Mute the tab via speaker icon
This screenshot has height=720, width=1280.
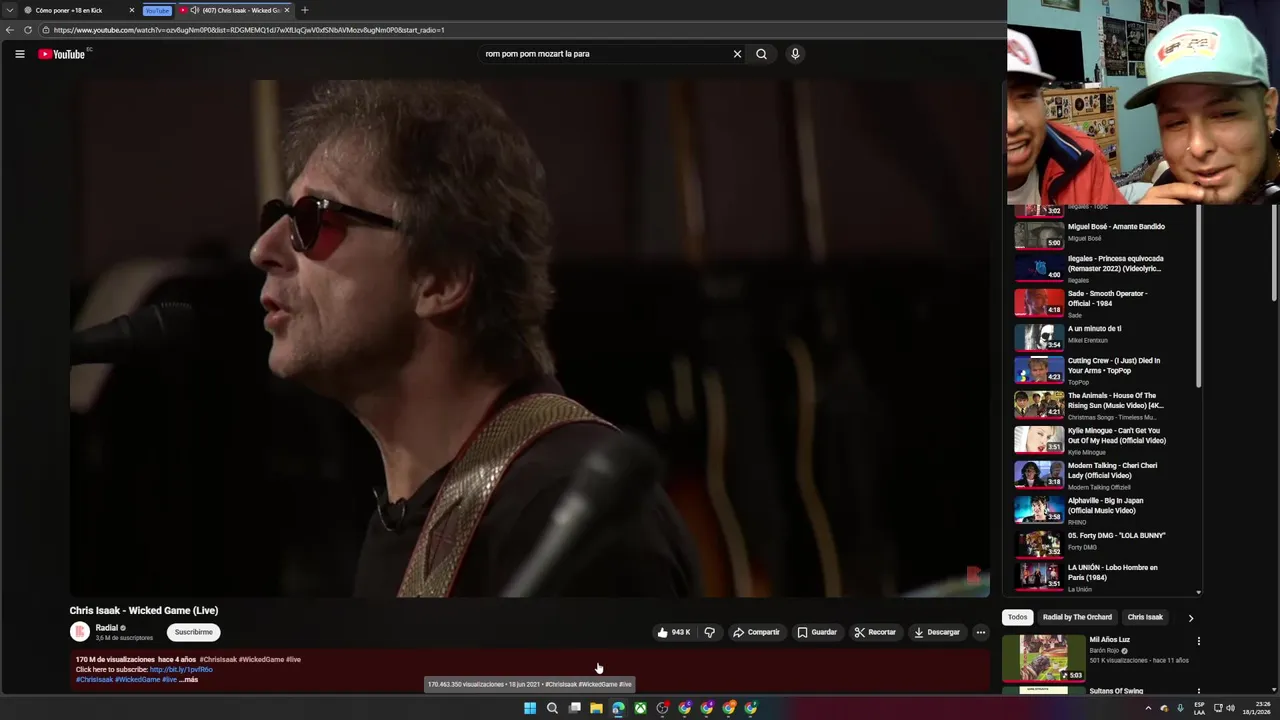pyautogui.click(x=195, y=10)
